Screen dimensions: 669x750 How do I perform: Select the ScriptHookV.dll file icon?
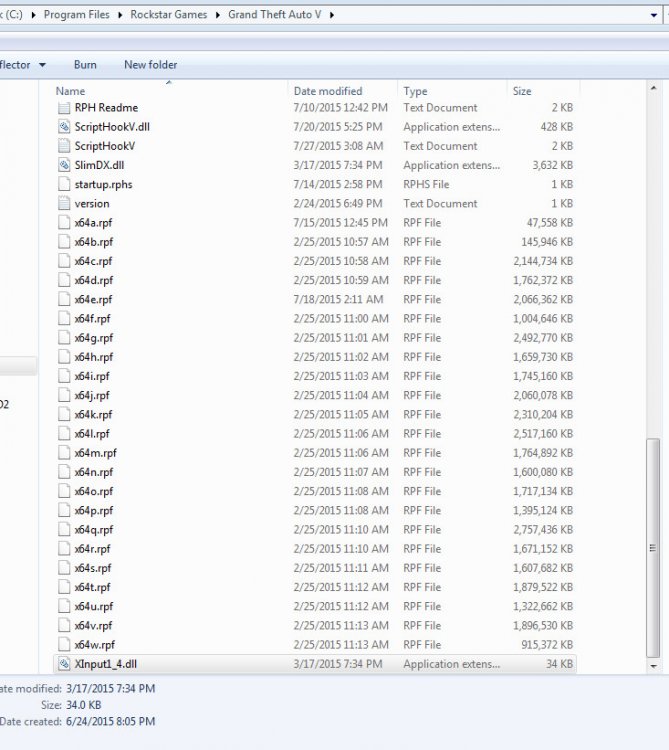(x=64, y=127)
